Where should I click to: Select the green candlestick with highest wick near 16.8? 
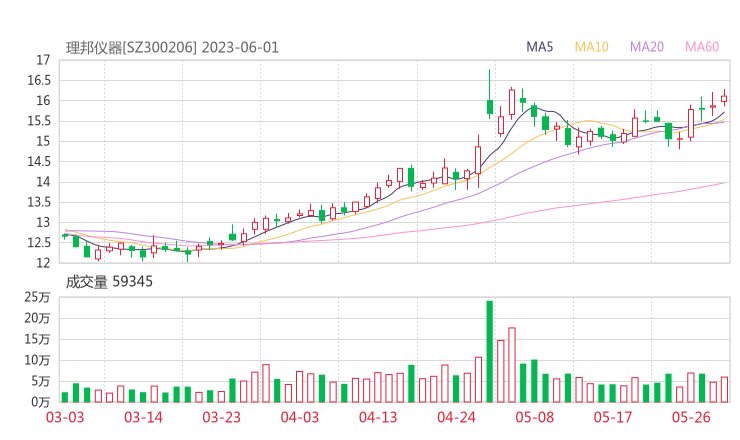490,94
